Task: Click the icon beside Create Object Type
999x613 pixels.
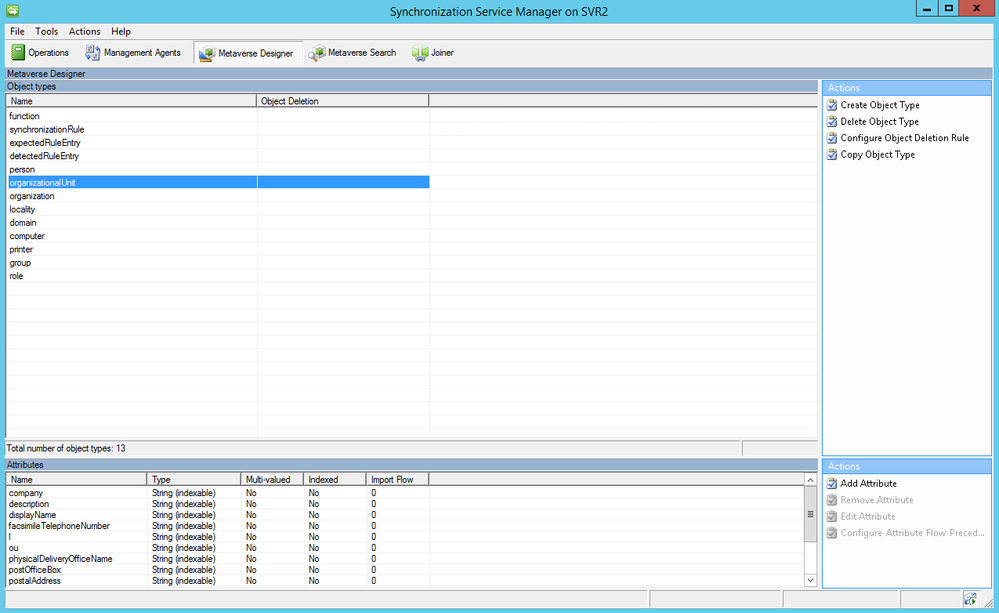Action: click(x=832, y=105)
